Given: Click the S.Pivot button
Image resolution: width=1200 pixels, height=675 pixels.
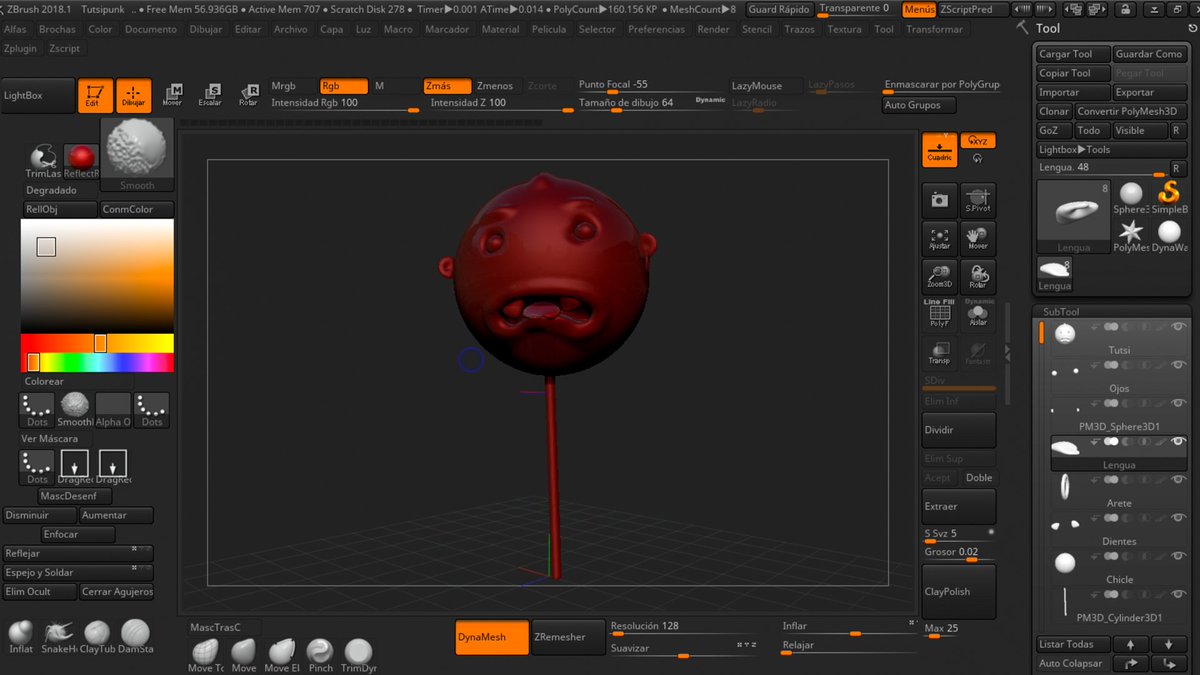Looking at the screenshot, I should click(x=978, y=200).
